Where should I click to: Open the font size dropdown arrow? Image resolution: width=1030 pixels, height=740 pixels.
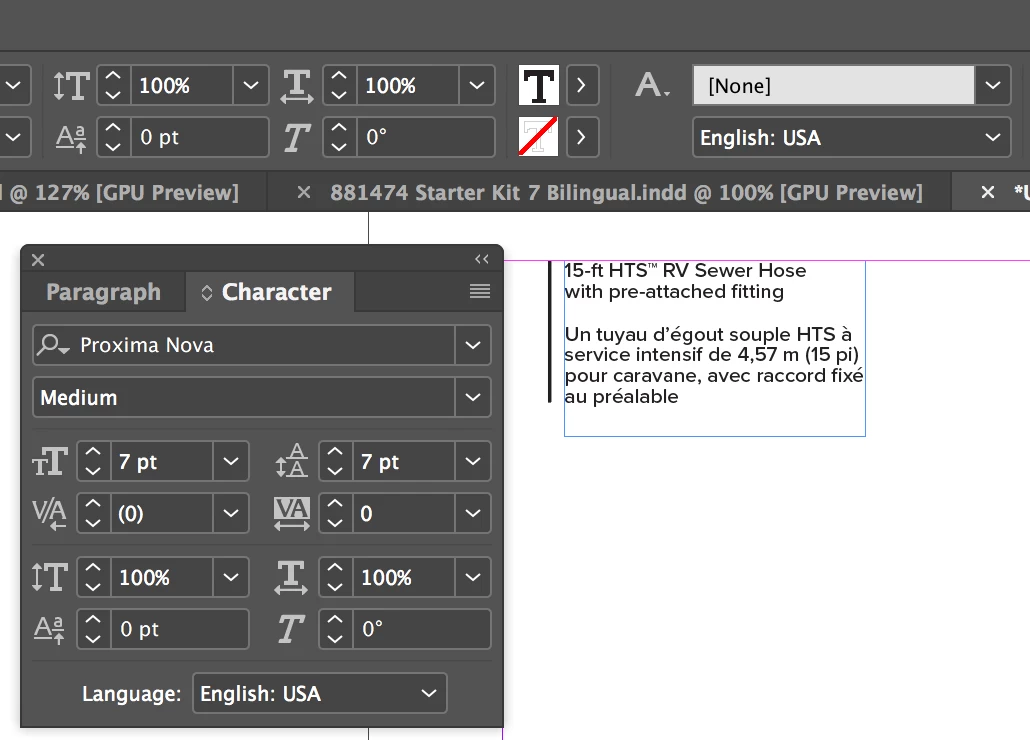point(231,462)
